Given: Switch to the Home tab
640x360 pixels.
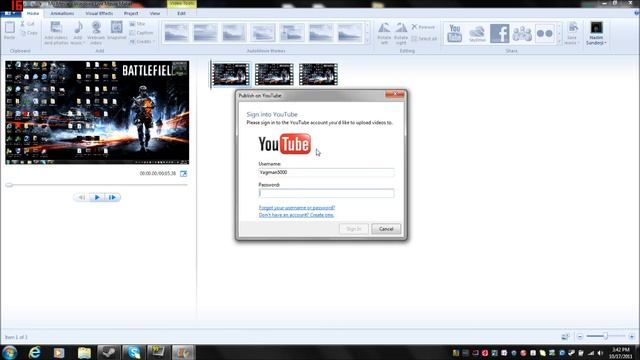Looking at the screenshot, I should (x=33, y=13).
